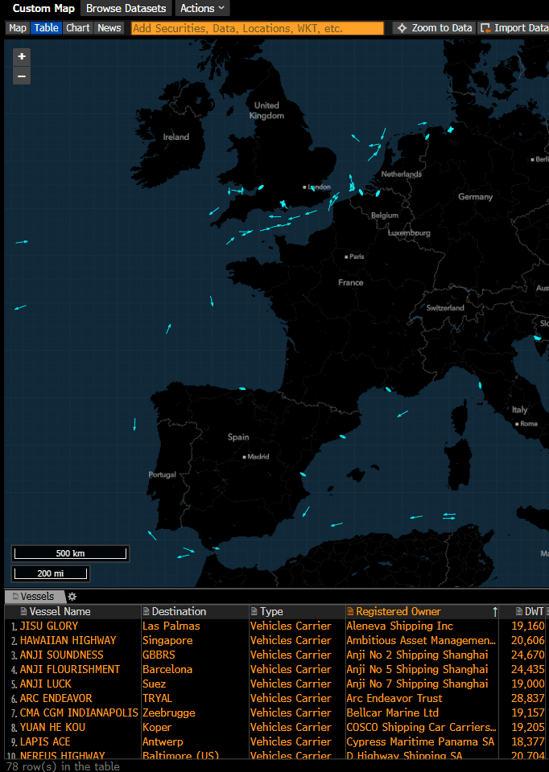The height and width of the screenshot is (772, 549).
Task: Click owner Arc Endeavor Trust
Action: coord(394,699)
